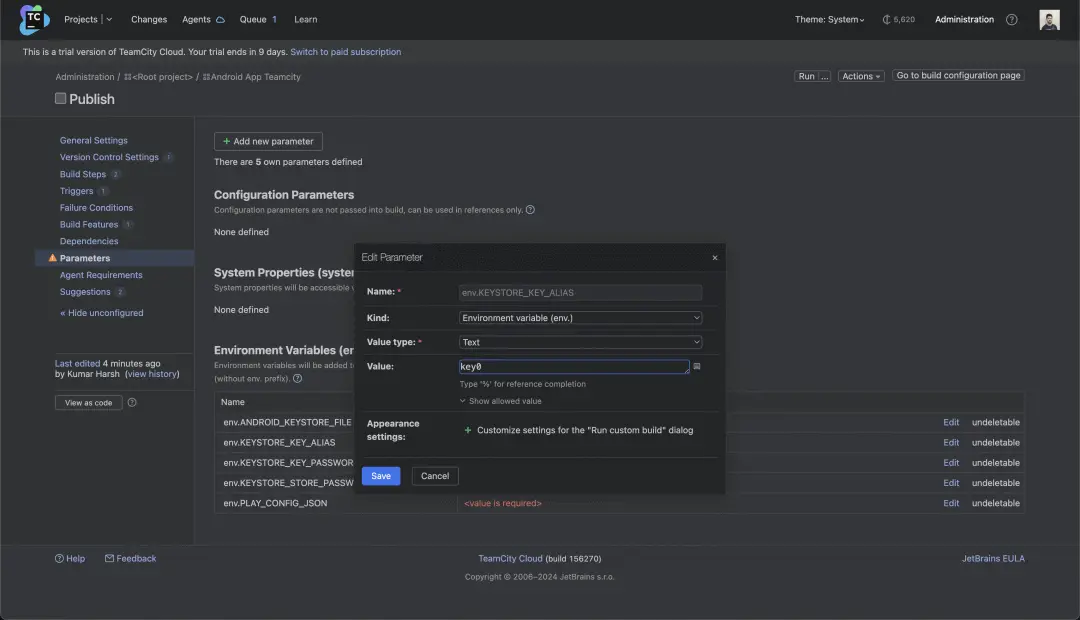Image resolution: width=1080 pixels, height=620 pixels.
Task: Open the Kind dropdown
Action: click(580, 318)
